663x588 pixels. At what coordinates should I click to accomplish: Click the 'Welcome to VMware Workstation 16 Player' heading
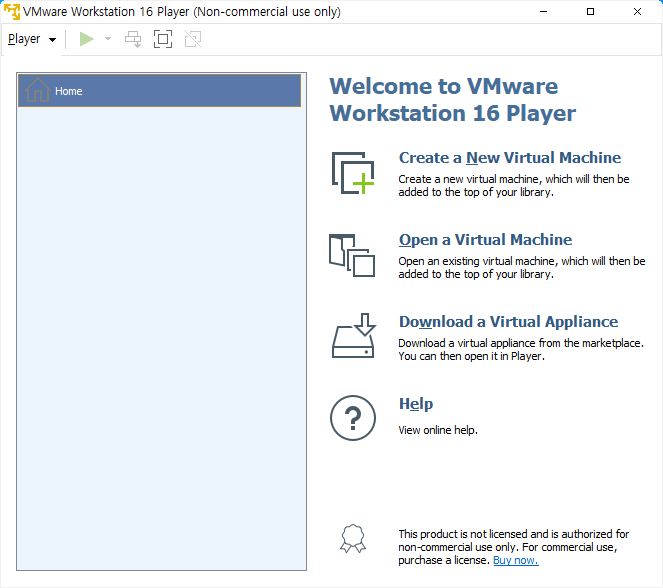(452, 100)
